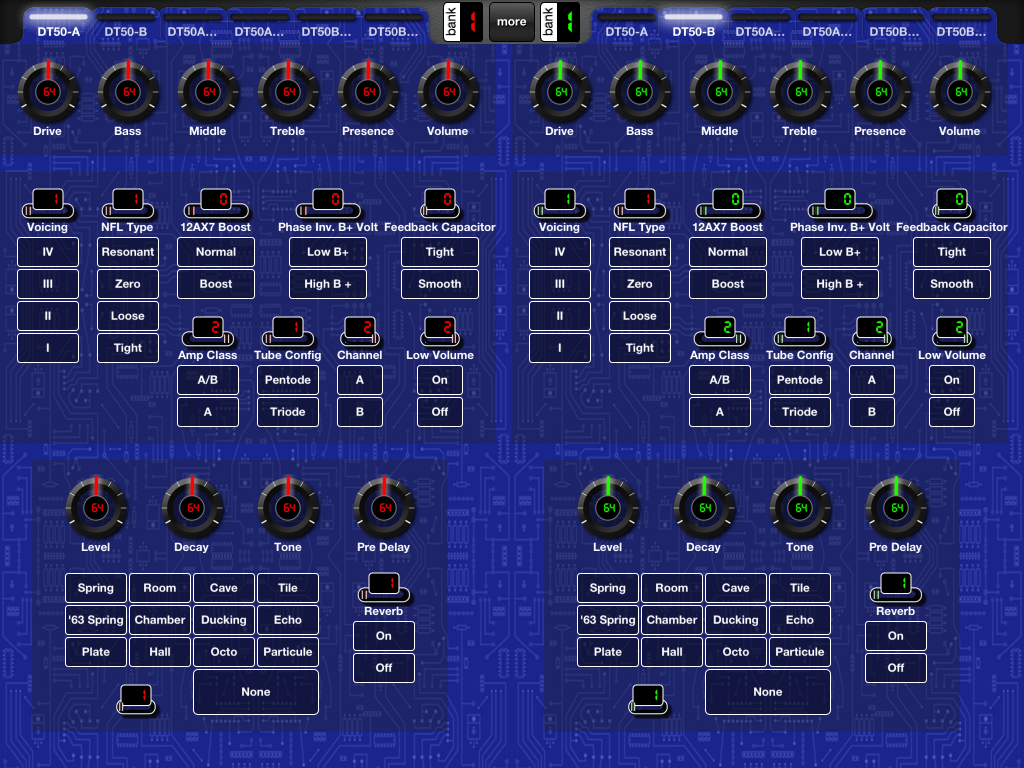The height and width of the screenshot is (768, 1024).
Task: Click the red Voicing slide switch
Action: (48, 203)
